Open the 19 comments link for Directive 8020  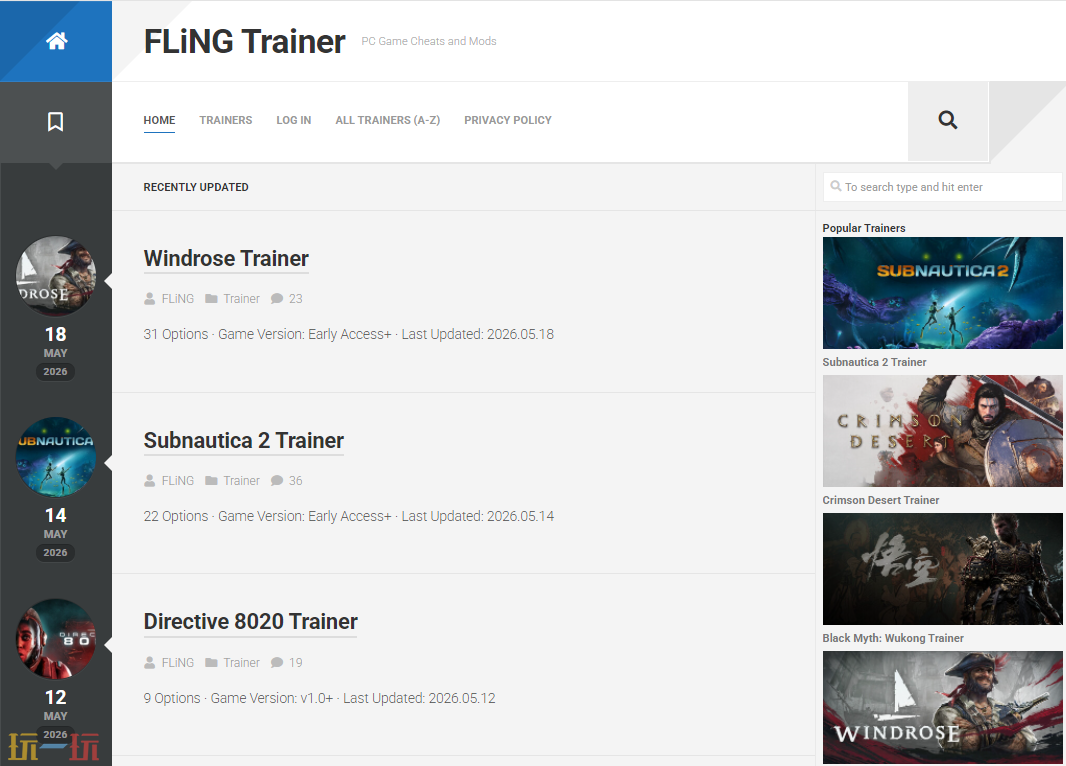tap(296, 663)
